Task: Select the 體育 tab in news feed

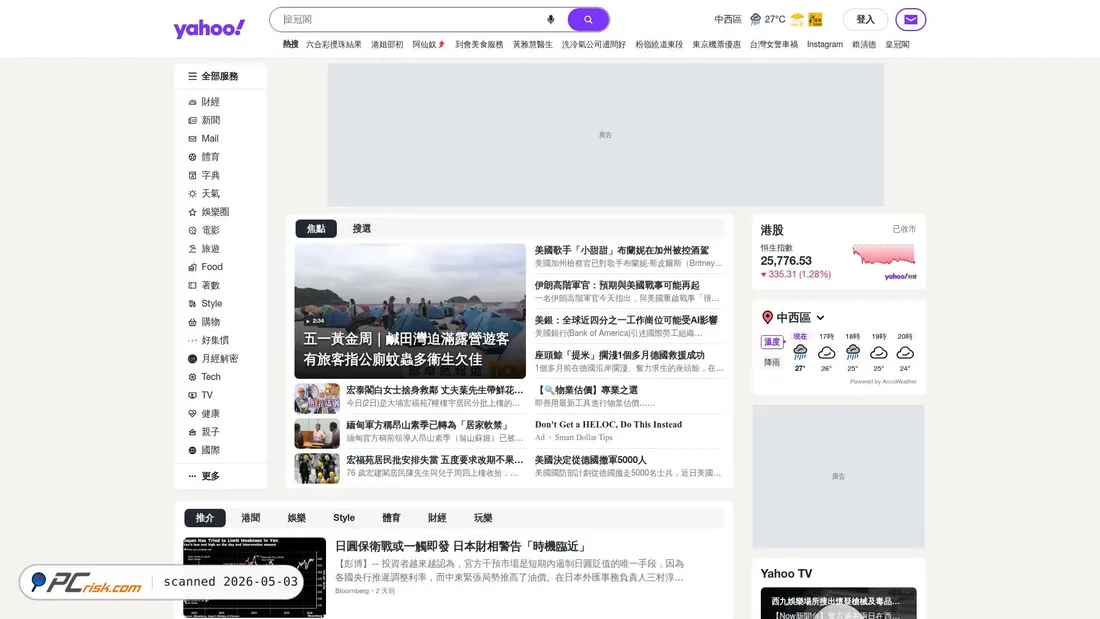Action: click(x=391, y=518)
